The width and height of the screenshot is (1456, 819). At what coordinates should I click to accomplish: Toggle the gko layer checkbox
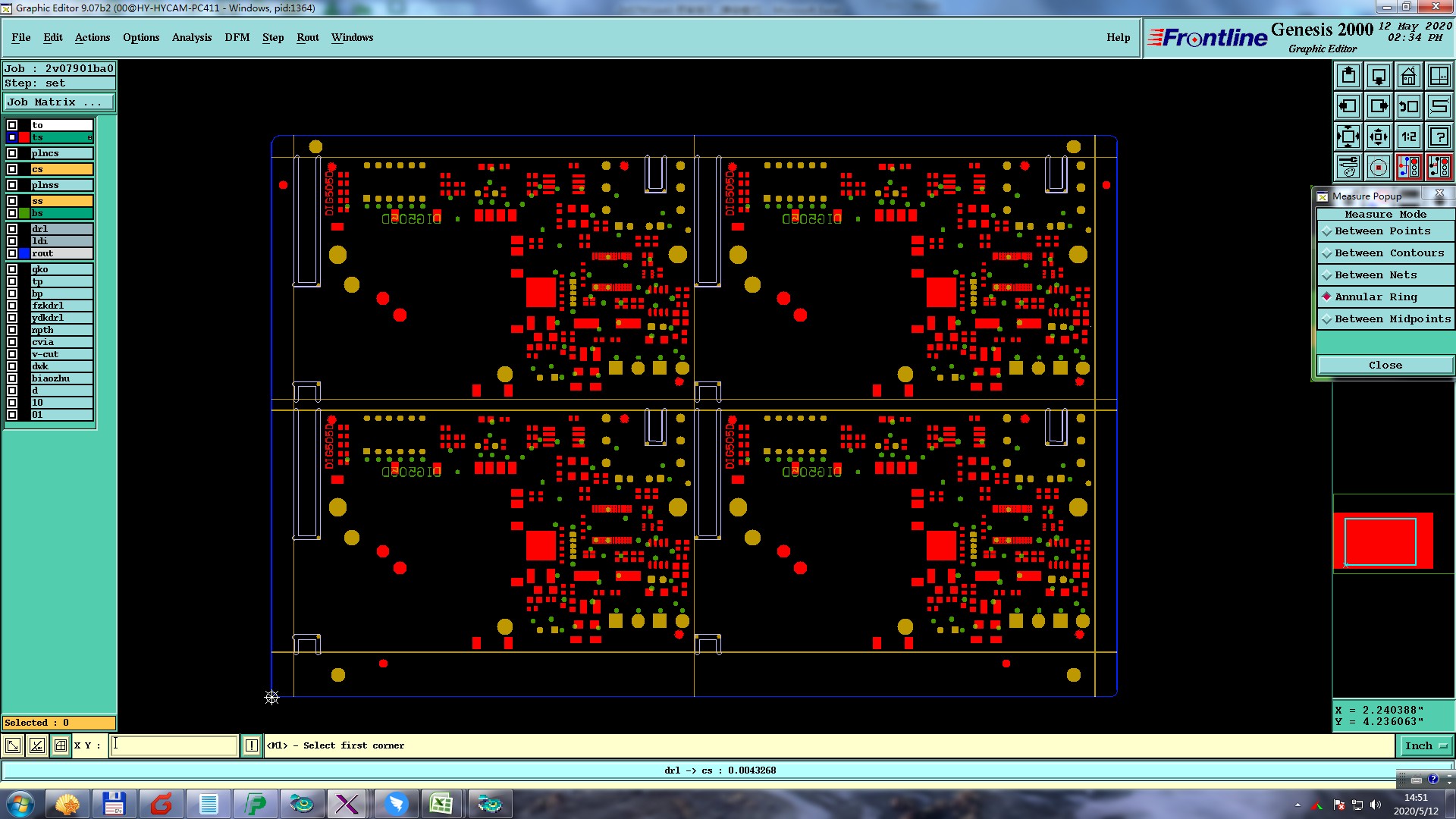pyautogui.click(x=12, y=269)
